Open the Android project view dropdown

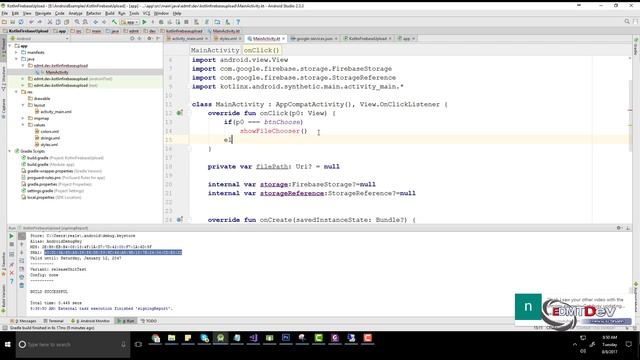(x=40, y=38)
